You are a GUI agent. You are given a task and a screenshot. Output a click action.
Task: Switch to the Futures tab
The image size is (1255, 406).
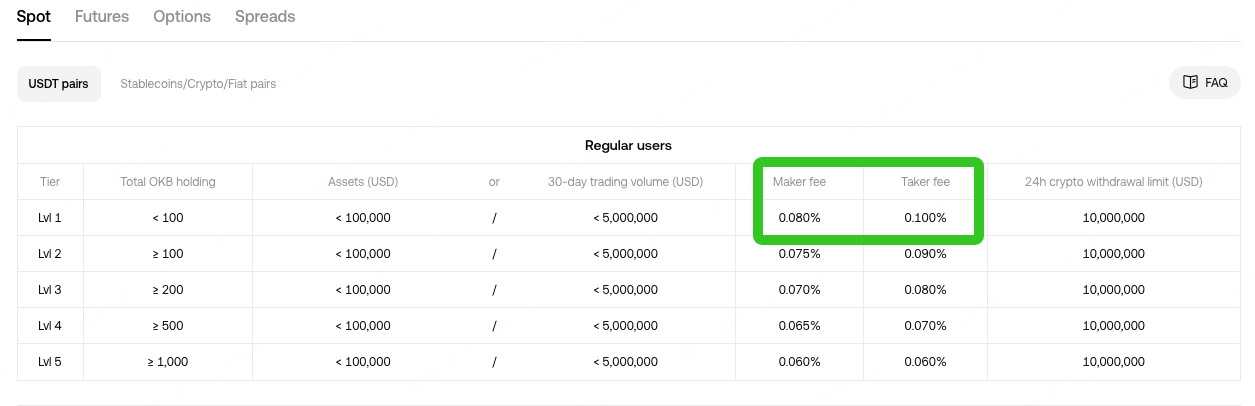tap(102, 17)
